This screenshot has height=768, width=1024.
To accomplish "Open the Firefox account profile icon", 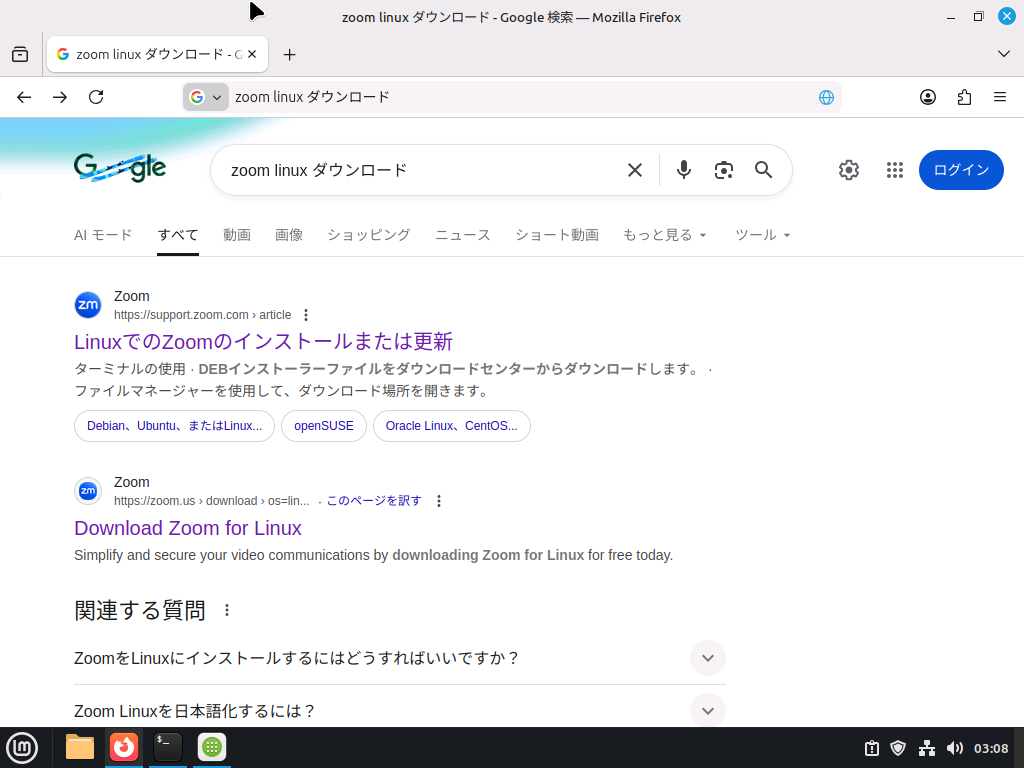I will [x=927, y=97].
